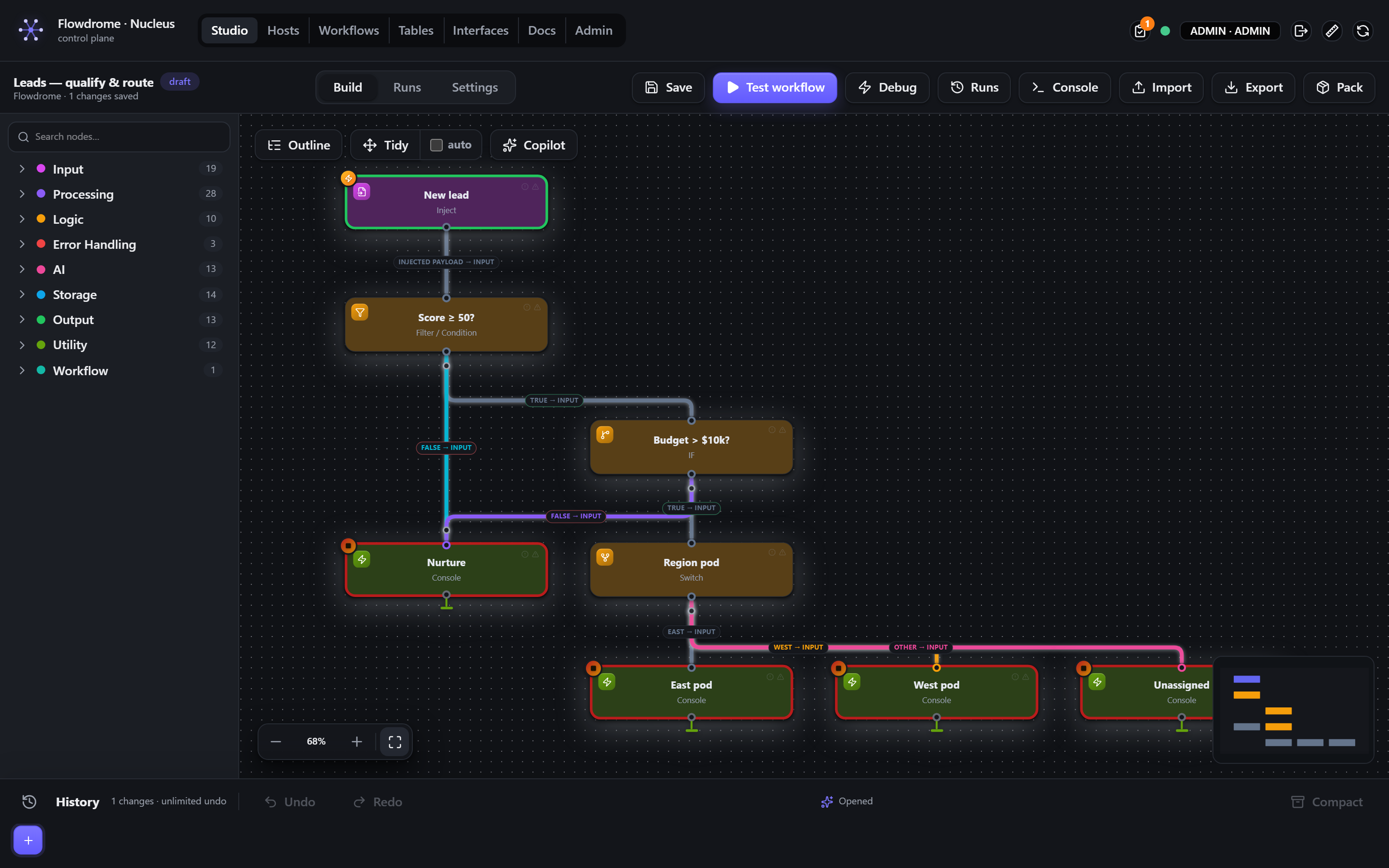Click the console bolt icon on Nurture node
This screenshot has width=1389, height=868.
tap(362, 559)
